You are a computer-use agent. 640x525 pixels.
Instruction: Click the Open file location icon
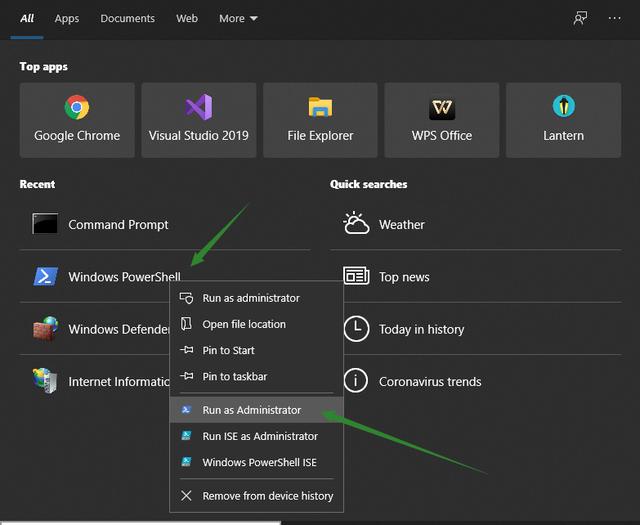click(186, 324)
